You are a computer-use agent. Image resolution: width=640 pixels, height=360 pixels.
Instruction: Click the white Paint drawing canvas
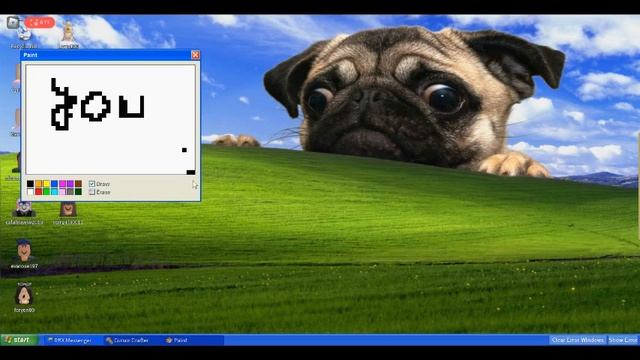click(x=111, y=119)
